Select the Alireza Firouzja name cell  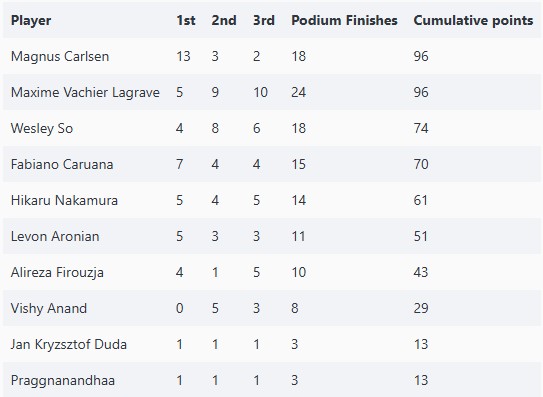tap(57, 272)
